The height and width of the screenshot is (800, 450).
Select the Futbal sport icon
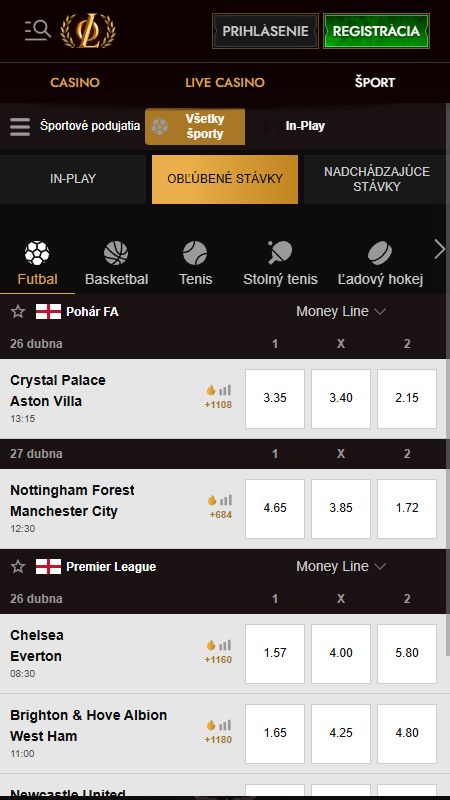click(x=37, y=253)
